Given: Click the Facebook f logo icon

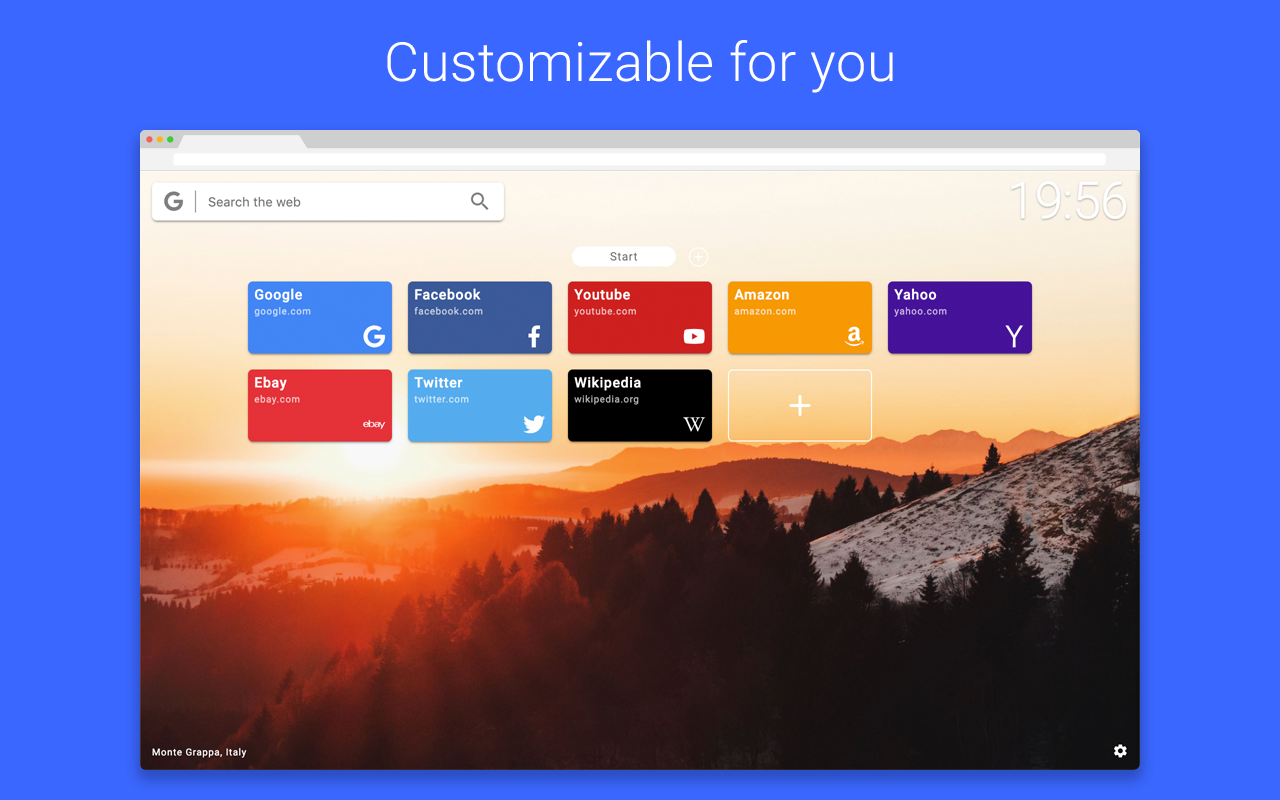Looking at the screenshot, I should 534,337.
